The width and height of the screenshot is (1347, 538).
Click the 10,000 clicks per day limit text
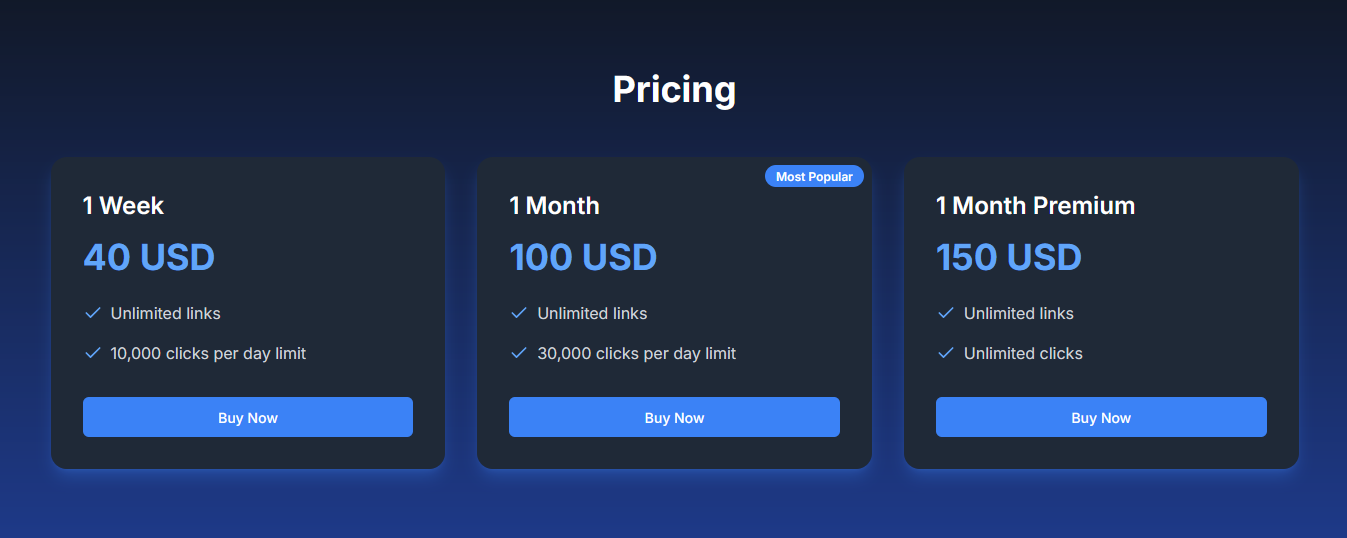click(208, 353)
